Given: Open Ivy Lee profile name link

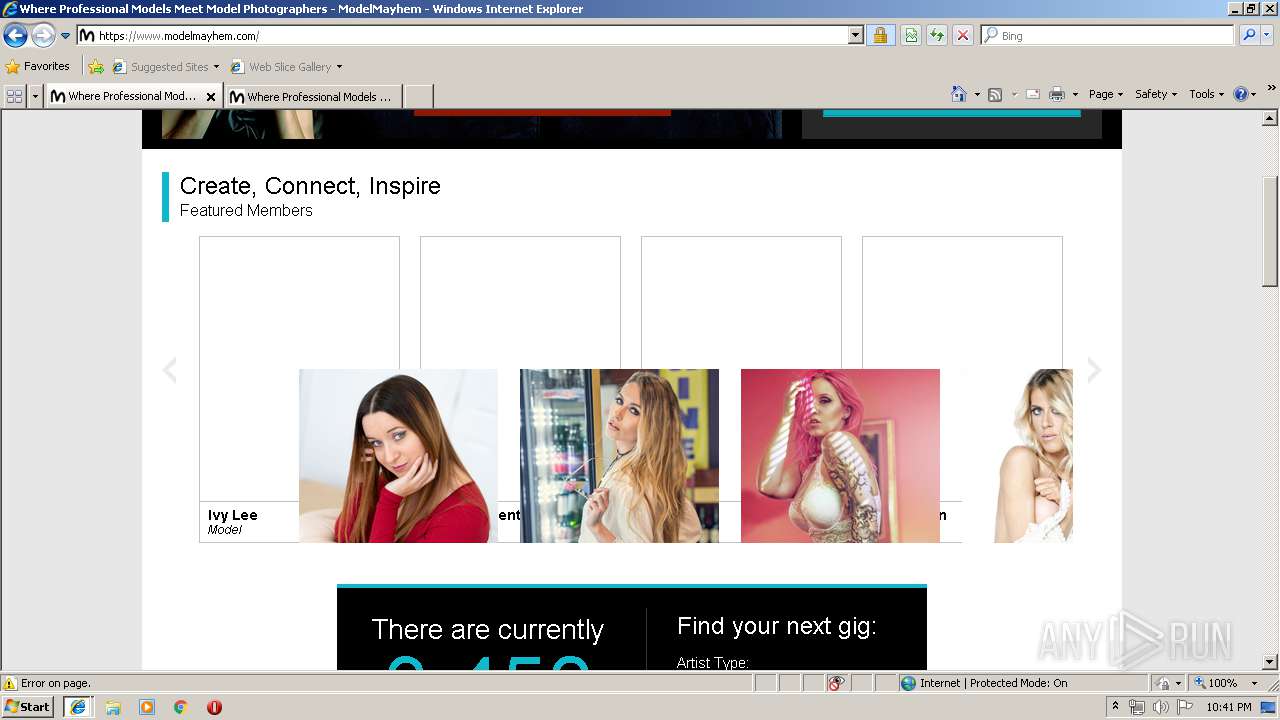Looking at the screenshot, I should click(233, 515).
